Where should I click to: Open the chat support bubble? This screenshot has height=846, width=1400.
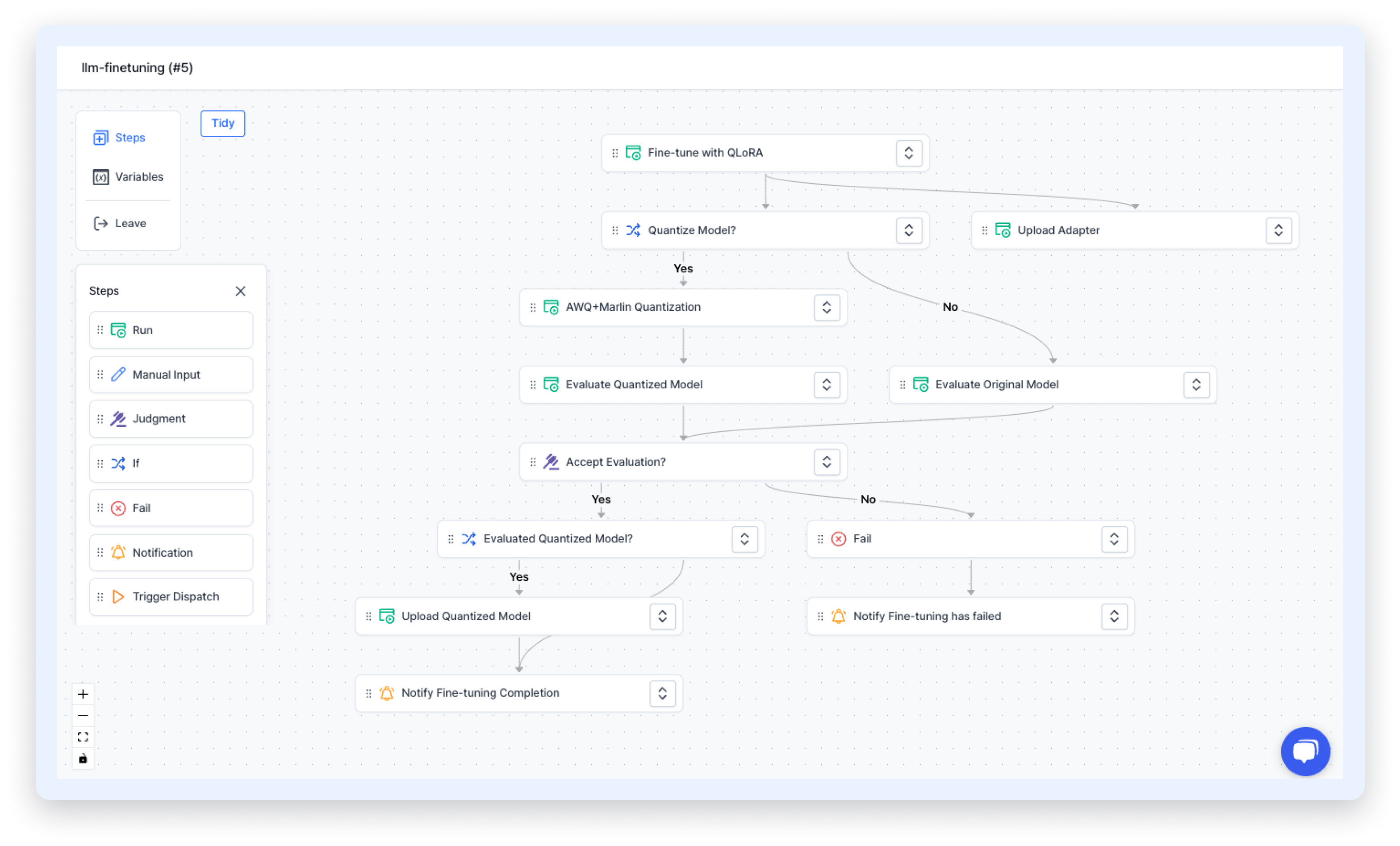click(x=1305, y=751)
